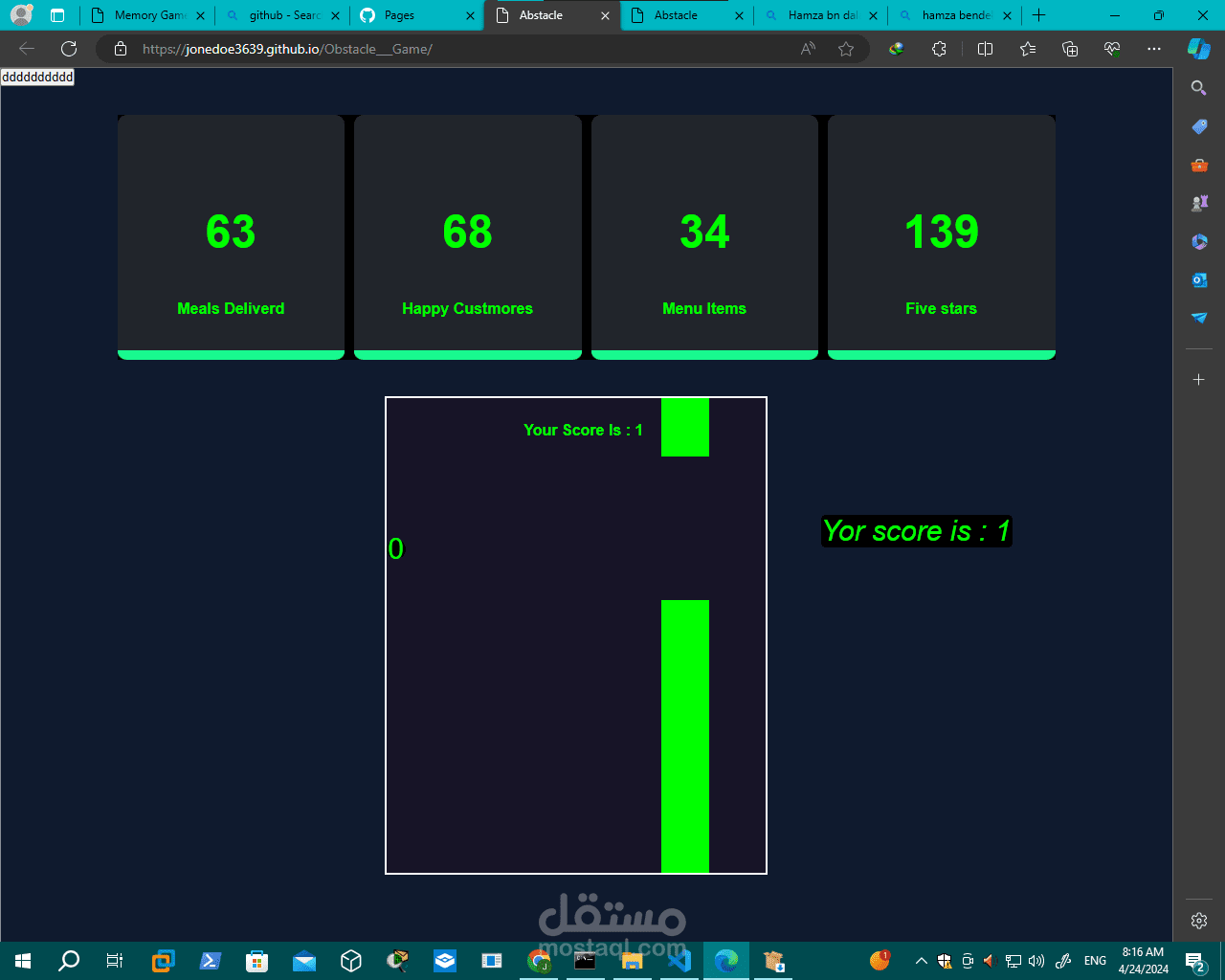Viewport: 1225px width, 980px height.
Task: Open PowerShell from taskbar
Action: pos(210,961)
